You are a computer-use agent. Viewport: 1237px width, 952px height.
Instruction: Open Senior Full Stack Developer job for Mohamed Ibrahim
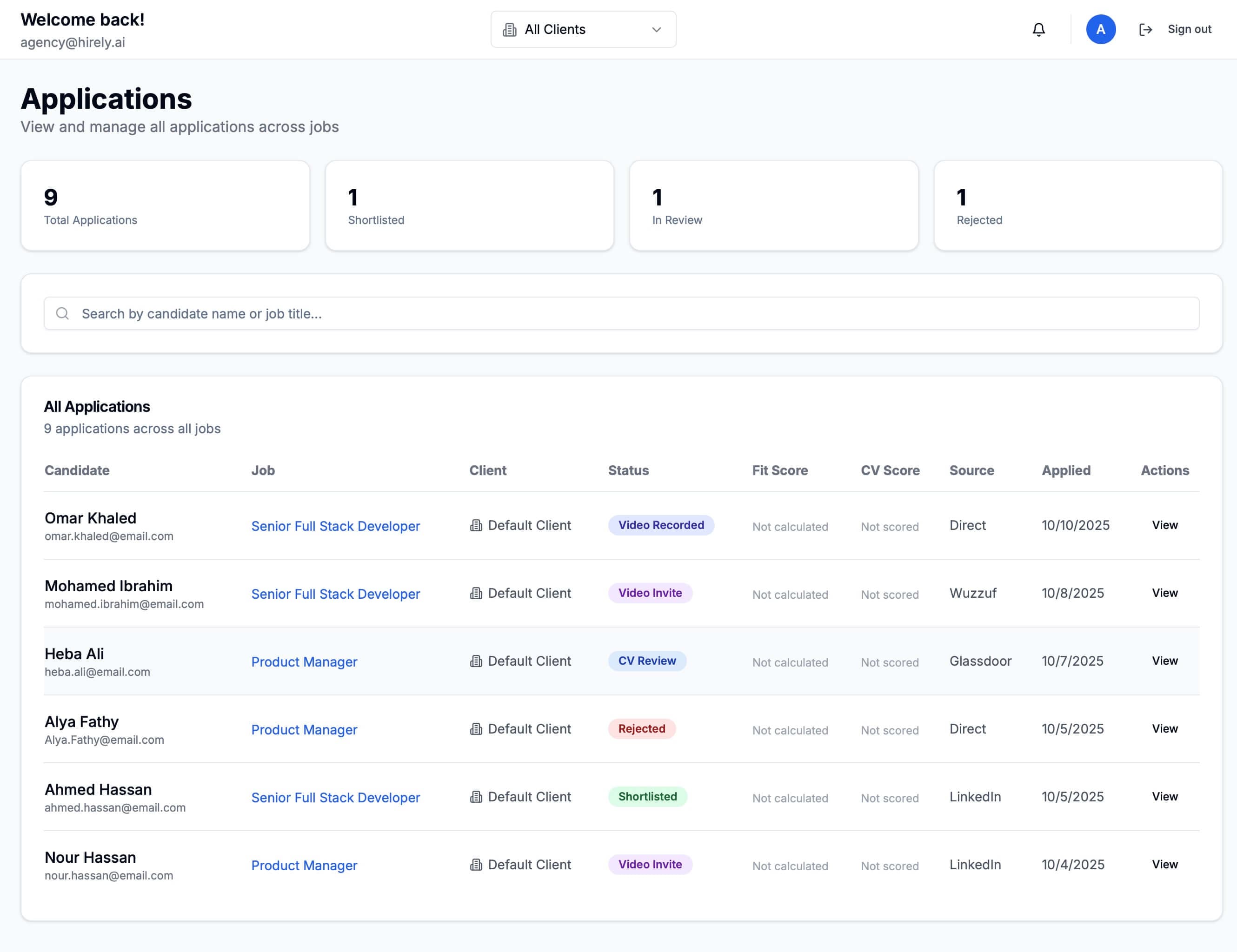335,594
